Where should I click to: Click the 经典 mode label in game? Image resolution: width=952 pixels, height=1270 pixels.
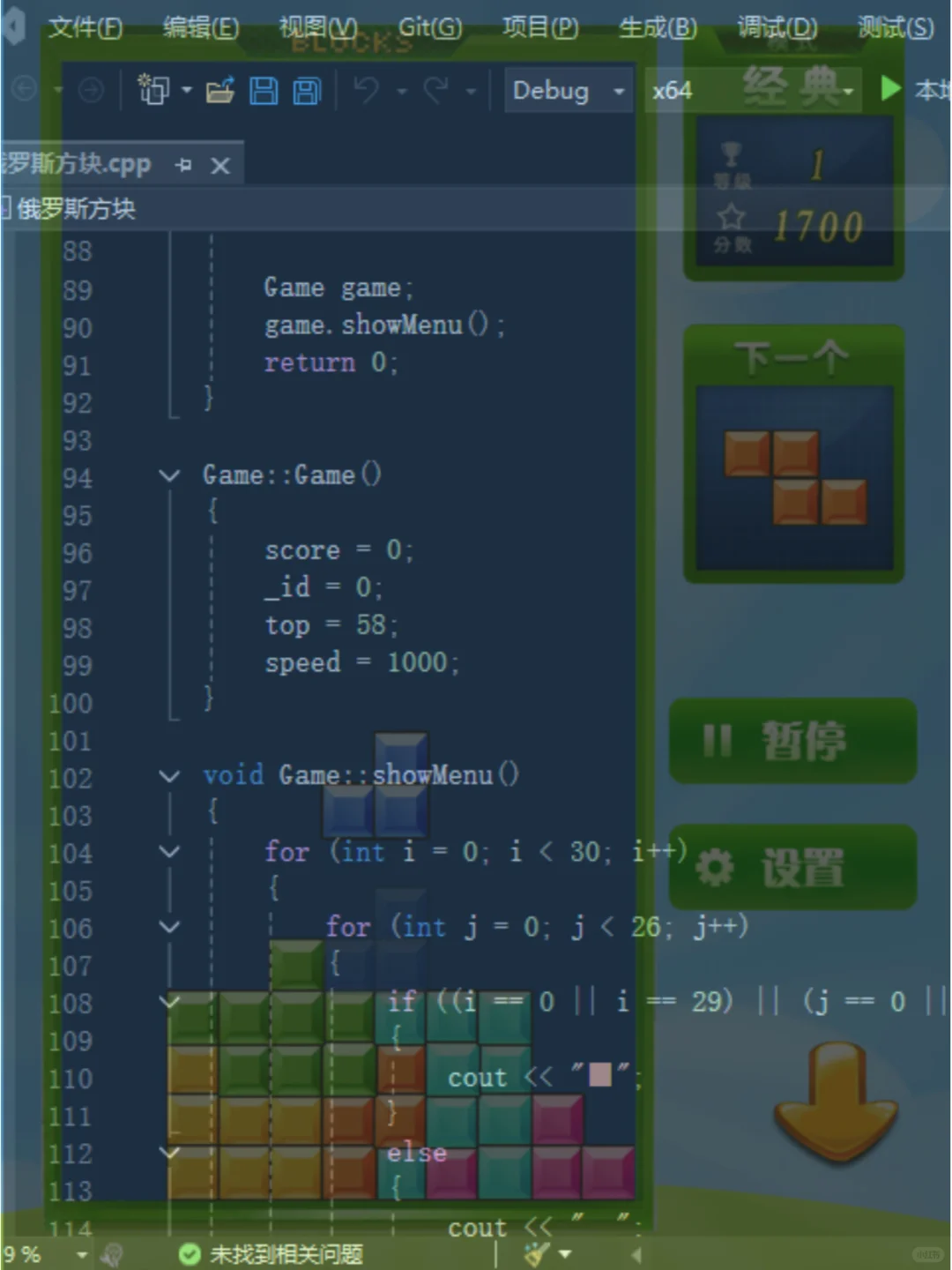point(792,86)
